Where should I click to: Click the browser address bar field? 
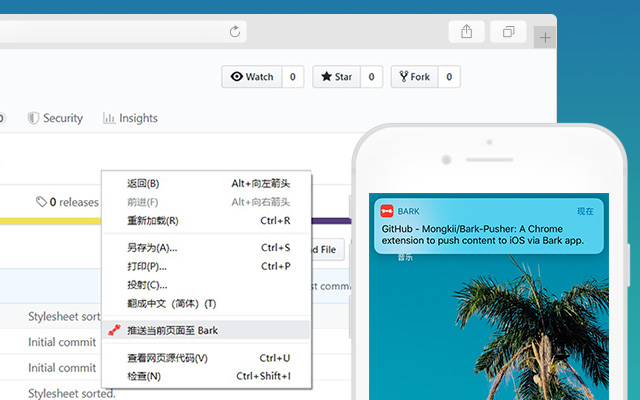[x=122, y=31]
